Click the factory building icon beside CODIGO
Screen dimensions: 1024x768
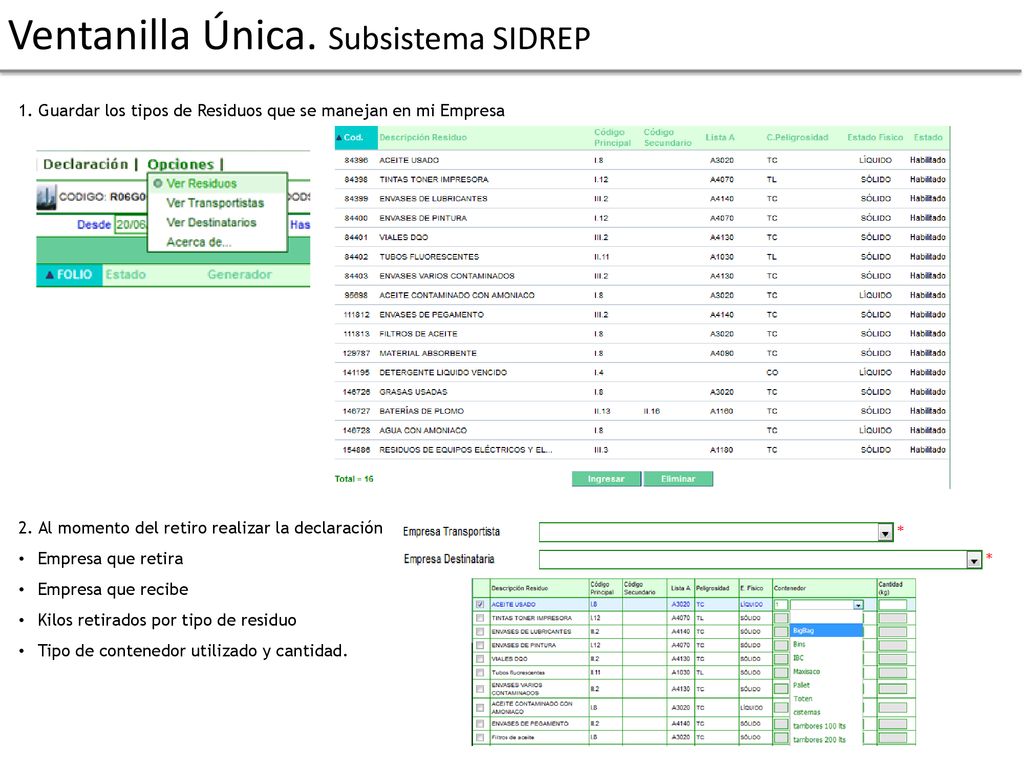[46, 198]
